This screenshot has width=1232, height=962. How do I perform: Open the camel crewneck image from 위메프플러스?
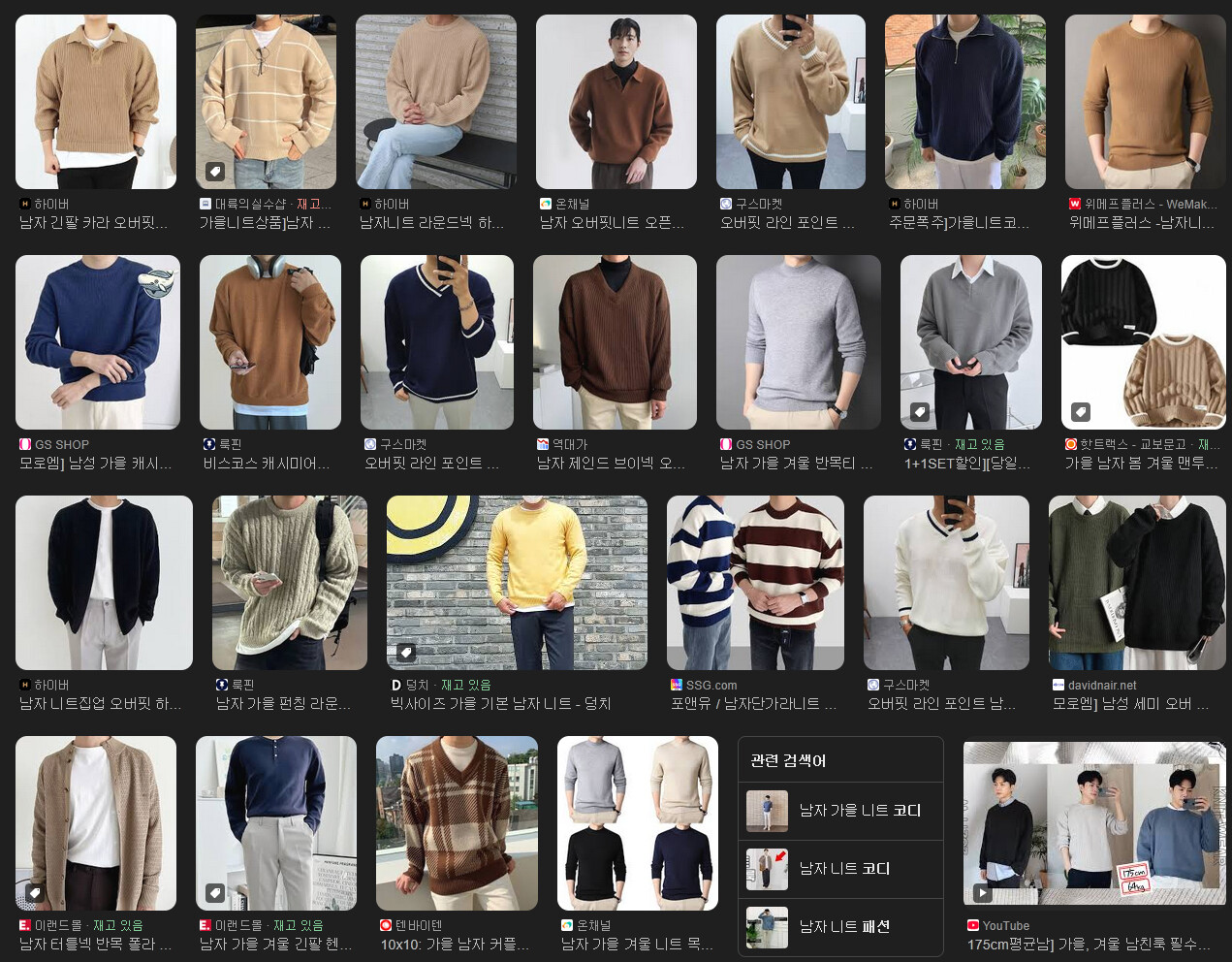click(x=1146, y=102)
